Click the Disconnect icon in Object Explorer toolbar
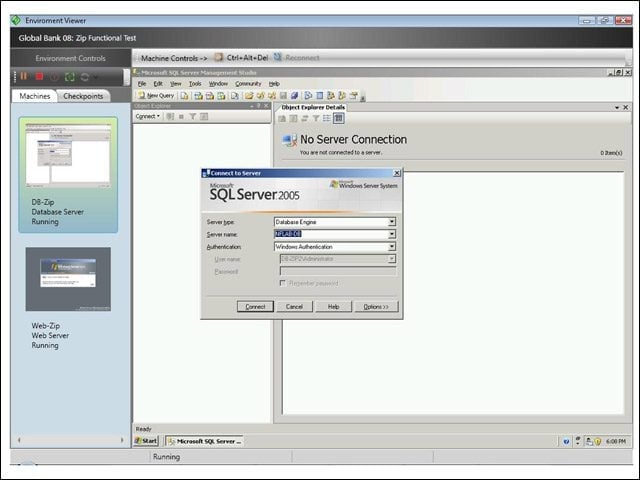Viewport: 640px width, 480px height. pos(170,116)
